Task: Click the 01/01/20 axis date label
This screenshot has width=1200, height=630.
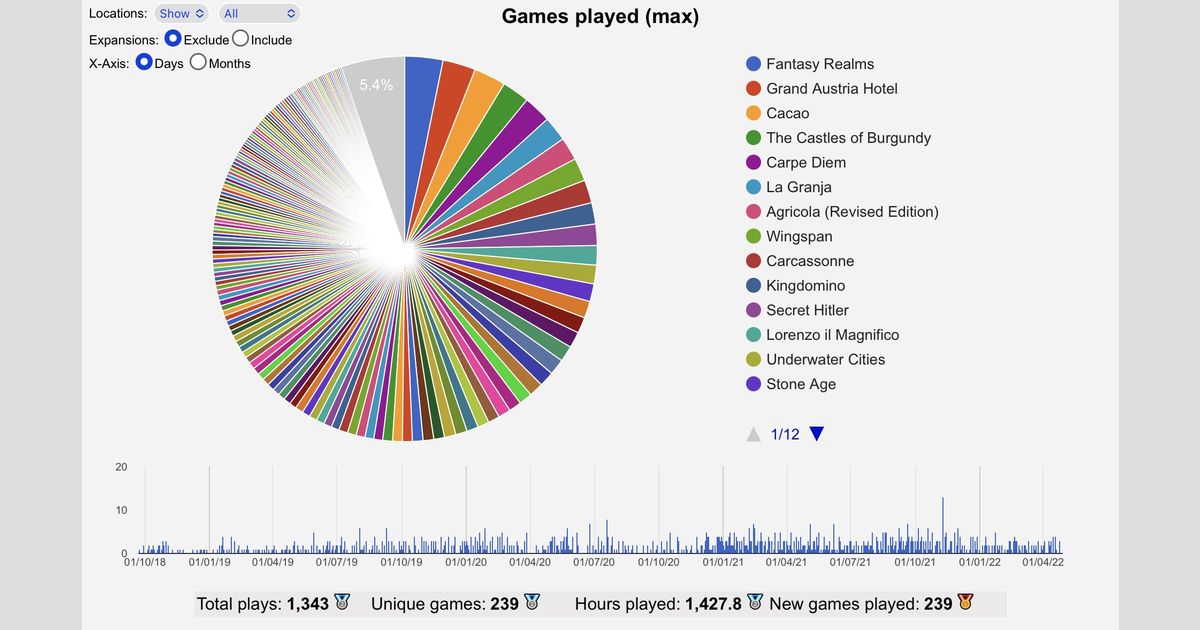Action: 466,562
